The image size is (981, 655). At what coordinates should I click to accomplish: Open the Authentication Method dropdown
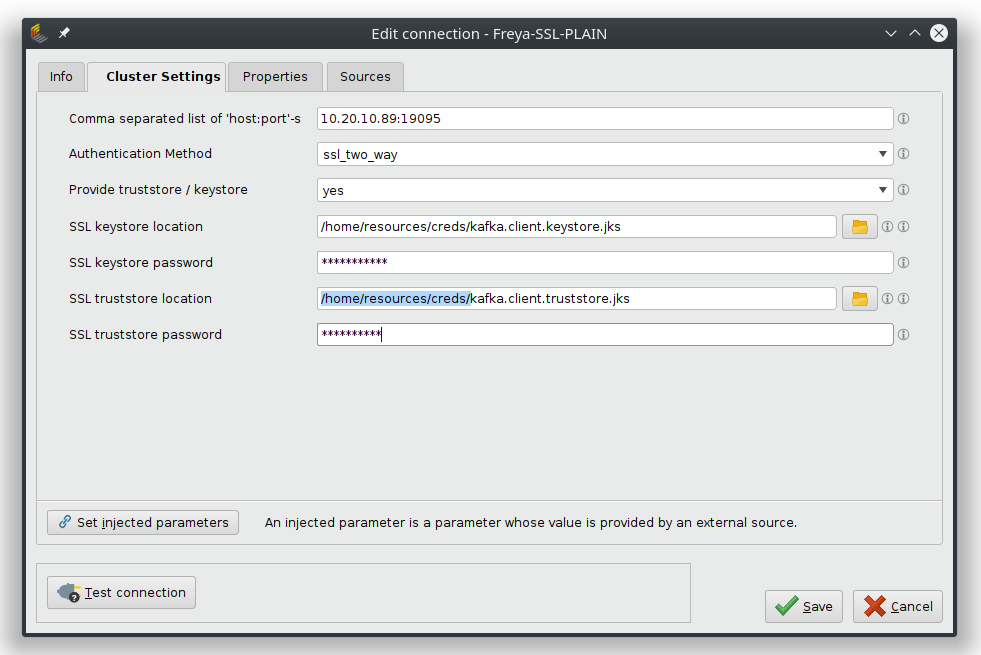(x=882, y=154)
